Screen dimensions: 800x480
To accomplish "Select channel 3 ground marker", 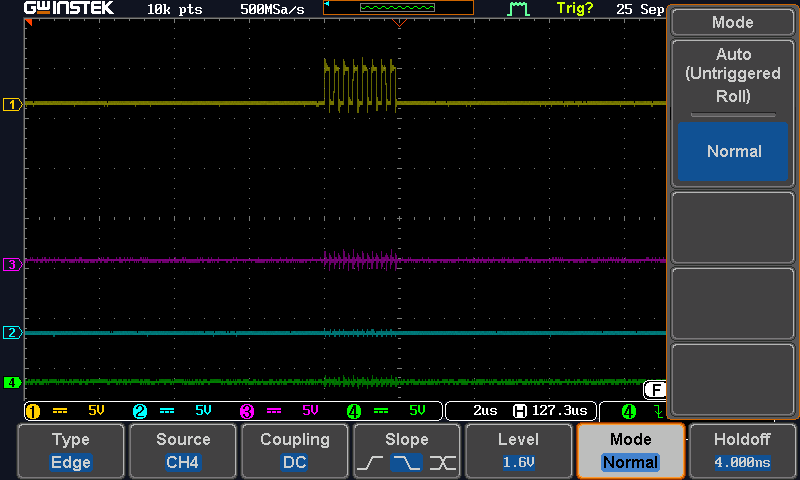I will click(12, 264).
